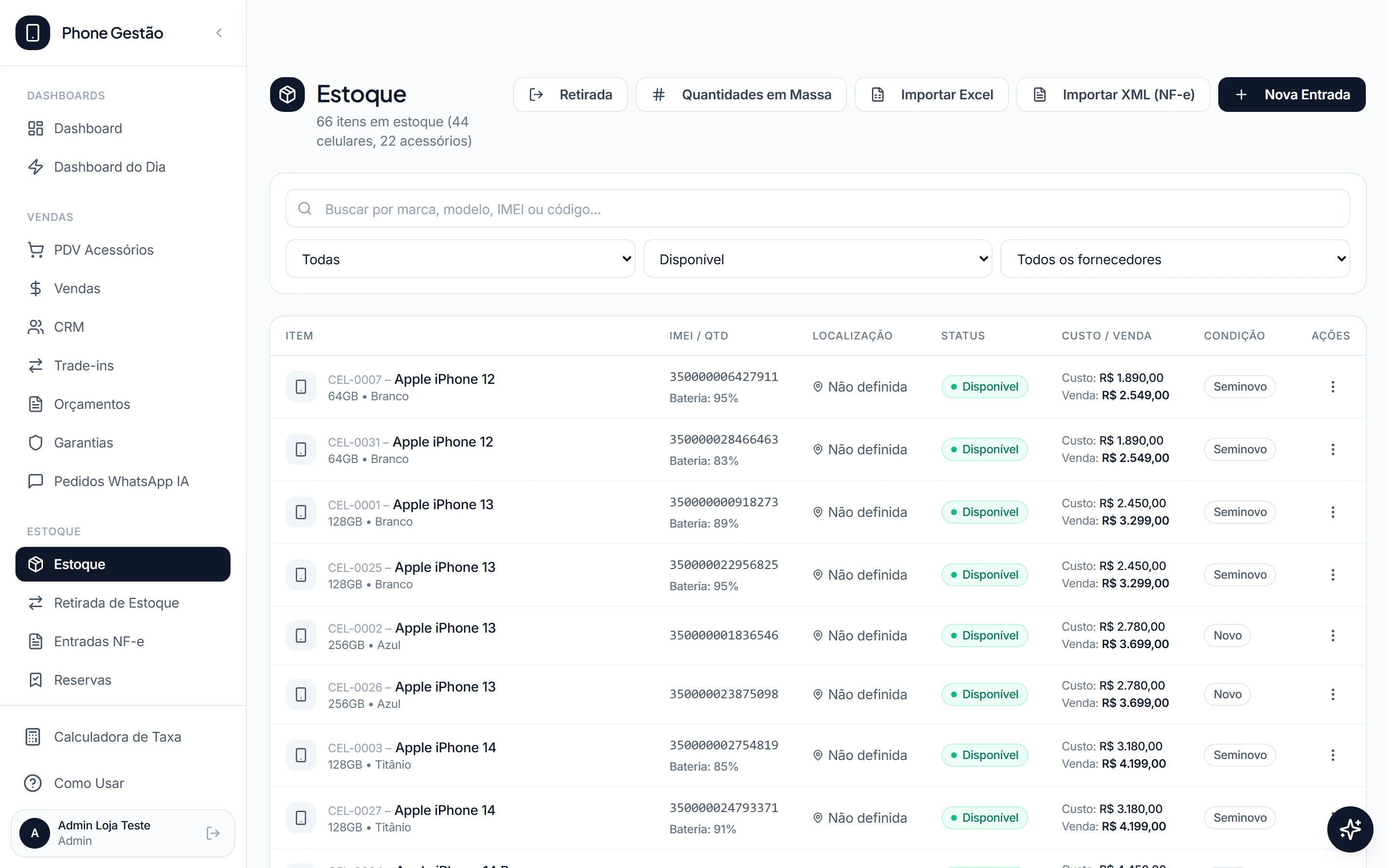Navigate to CRM
The image size is (1389, 868).
(123, 326)
